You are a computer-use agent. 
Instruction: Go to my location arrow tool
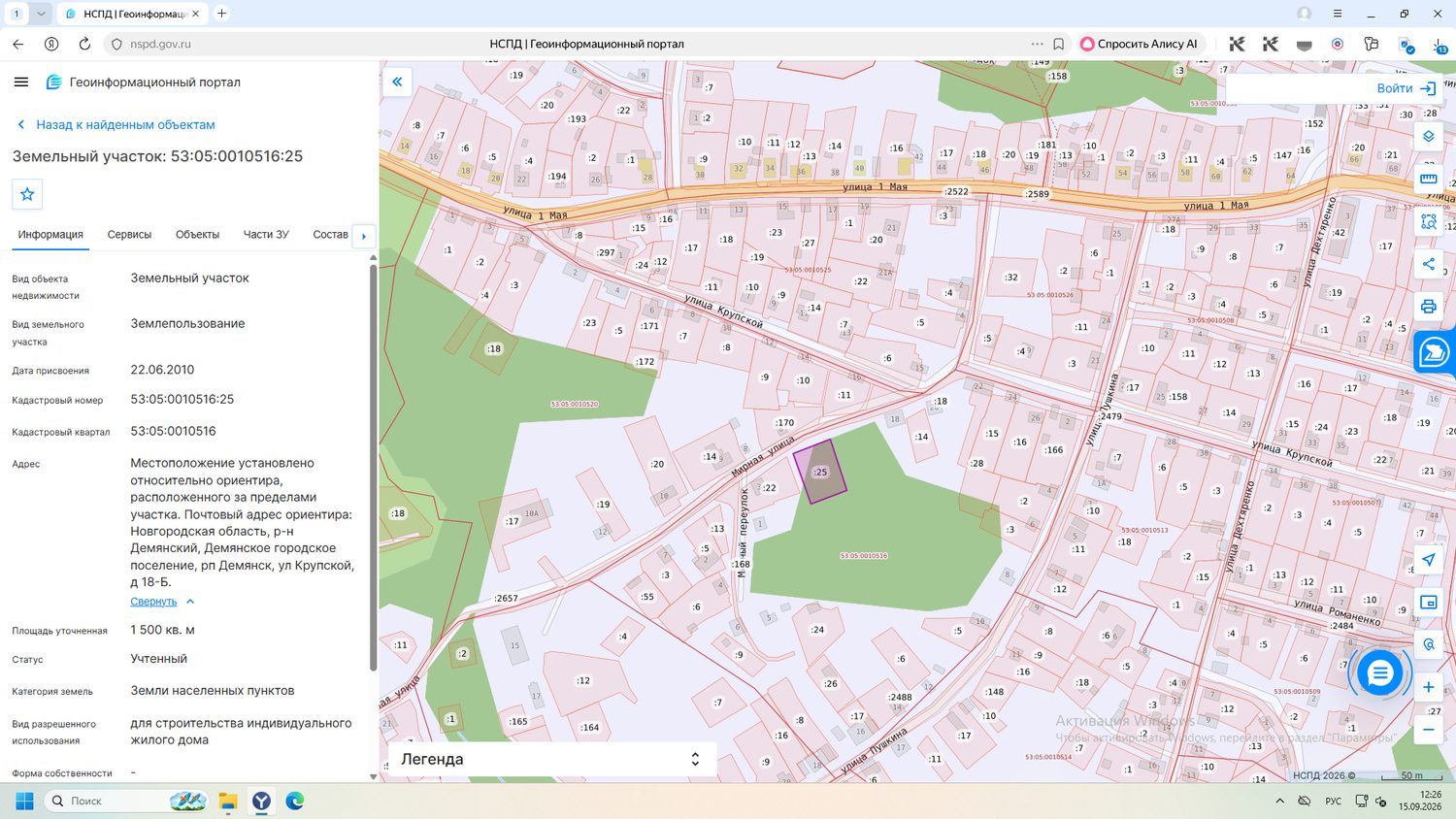1428,560
